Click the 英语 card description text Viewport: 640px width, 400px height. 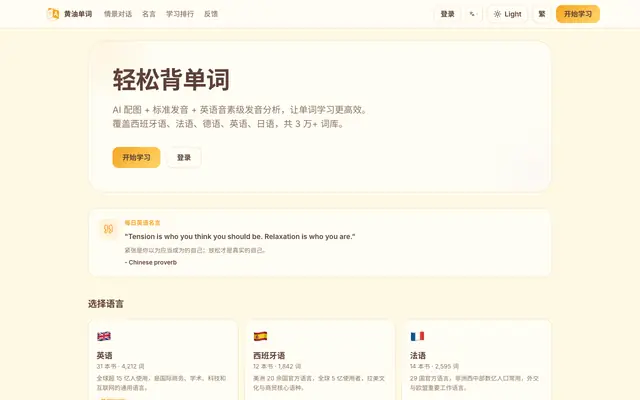(x=161, y=383)
